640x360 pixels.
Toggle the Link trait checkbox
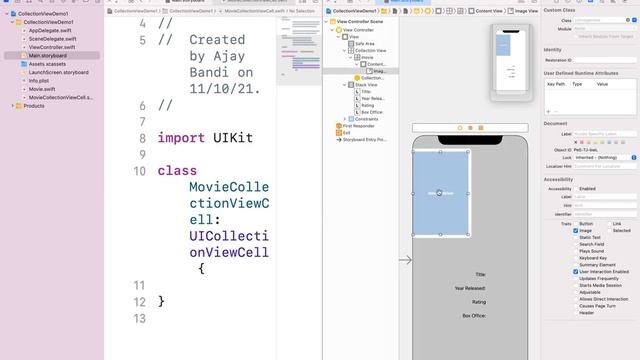pyautogui.click(x=609, y=224)
